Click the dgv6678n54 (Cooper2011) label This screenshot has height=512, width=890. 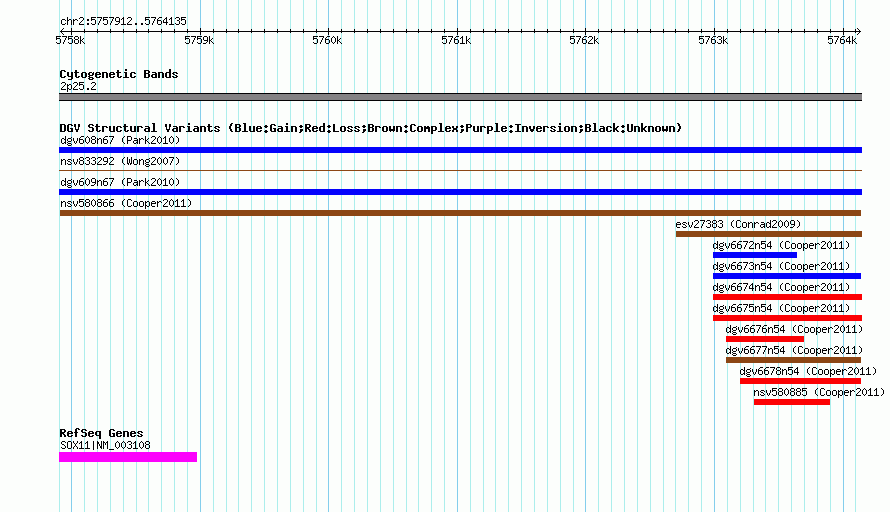point(808,371)
